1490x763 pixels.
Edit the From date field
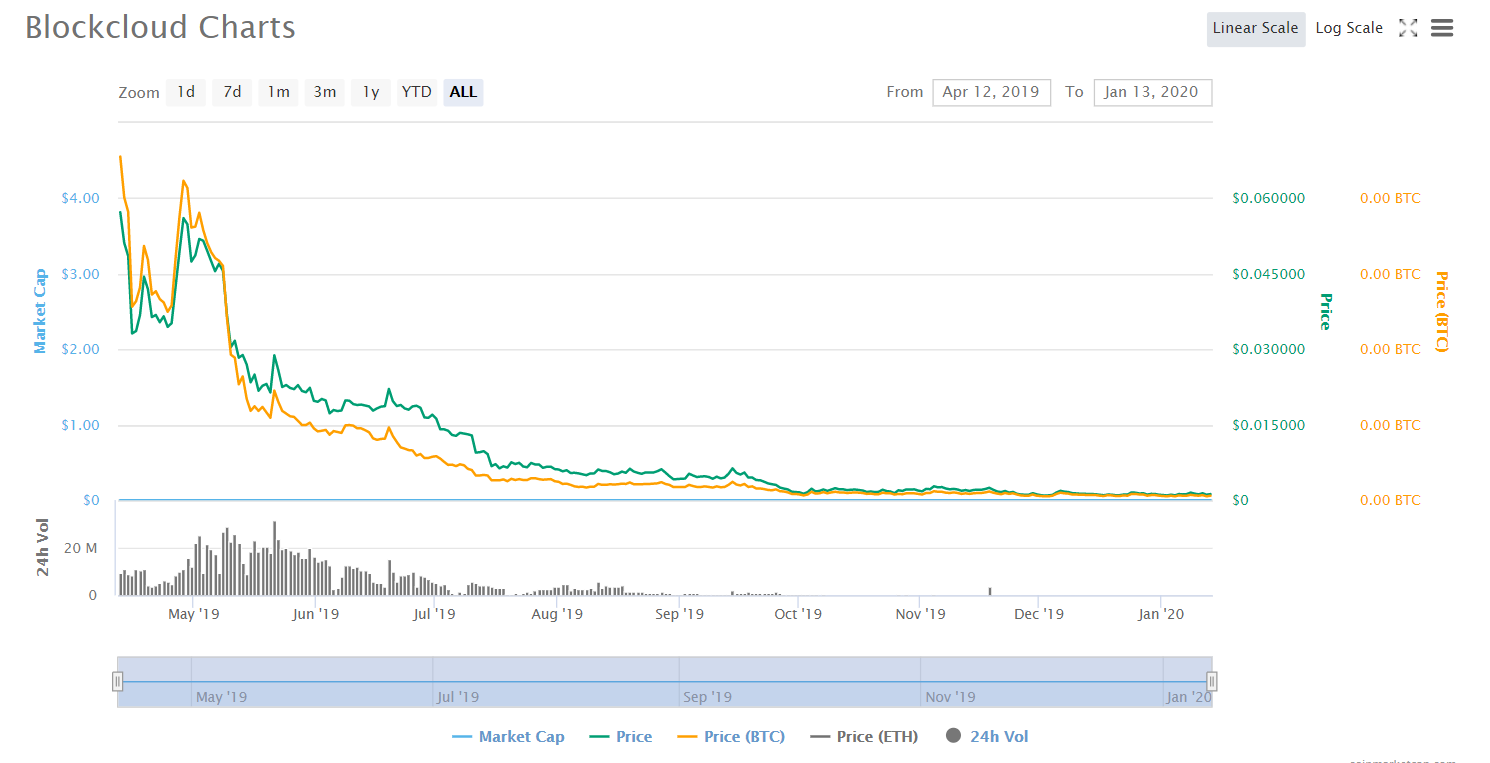click(x=991, y=92)
